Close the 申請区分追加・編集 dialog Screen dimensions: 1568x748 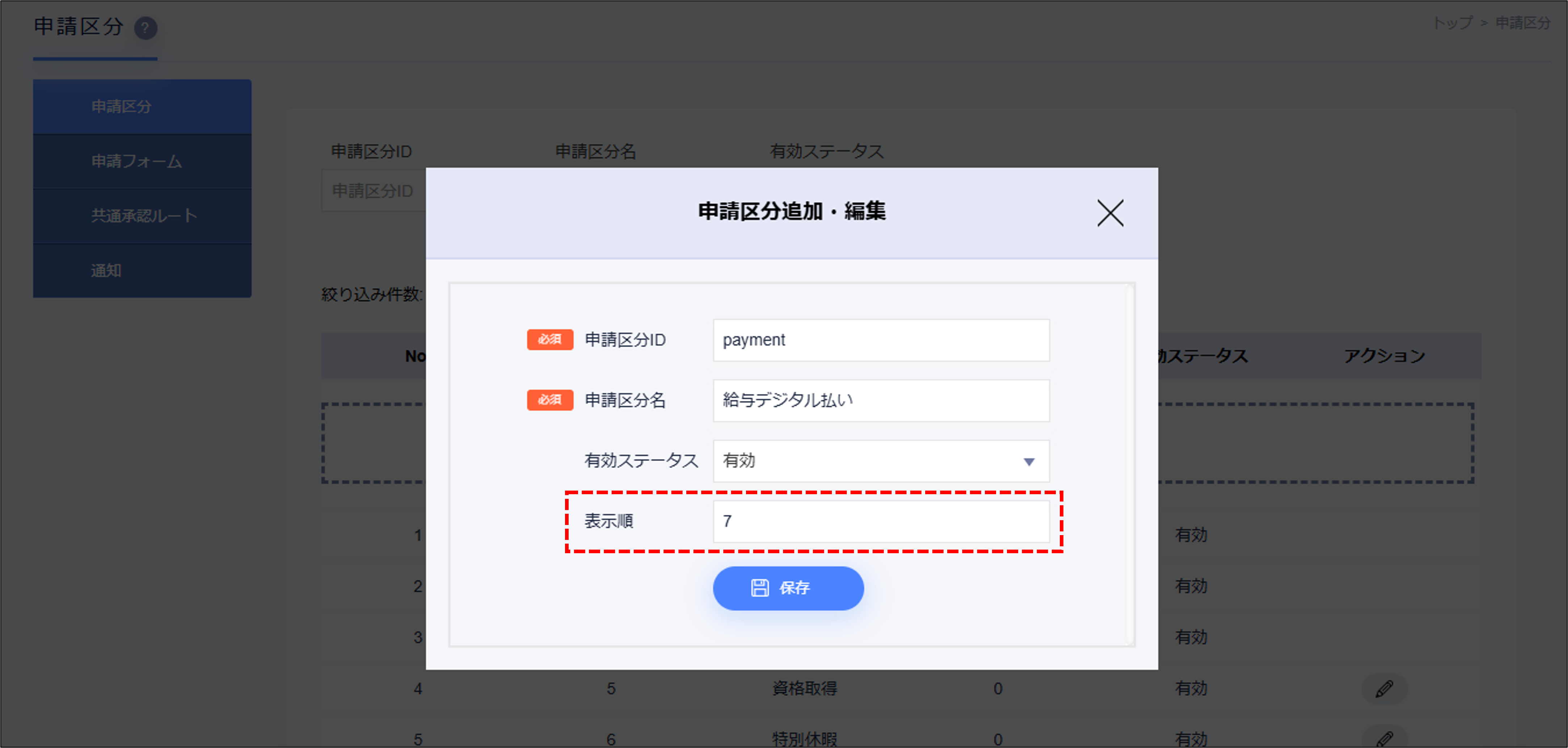(x=1110, y=213)
